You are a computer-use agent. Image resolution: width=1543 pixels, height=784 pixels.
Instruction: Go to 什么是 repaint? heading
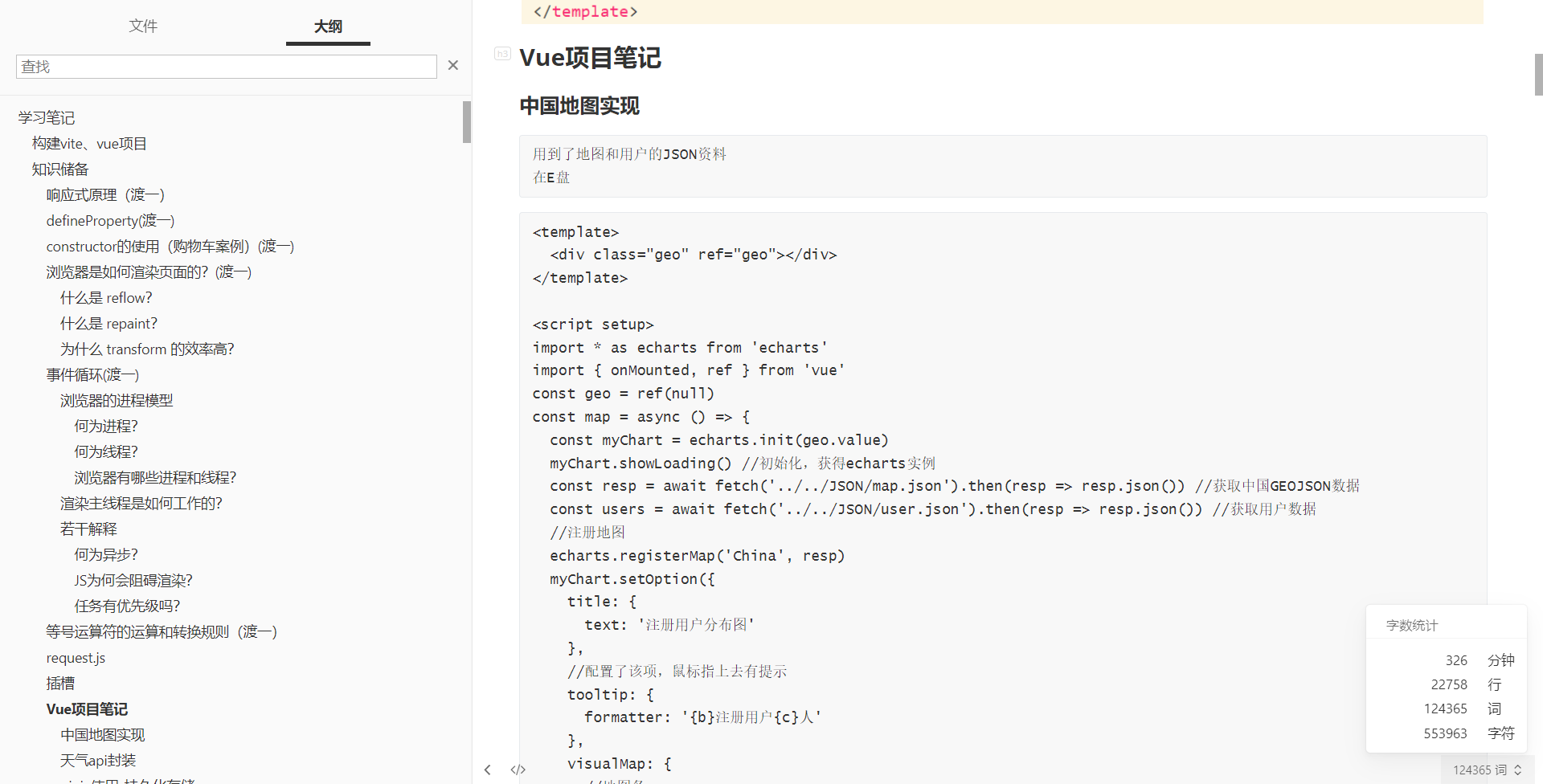pos(108,324)
